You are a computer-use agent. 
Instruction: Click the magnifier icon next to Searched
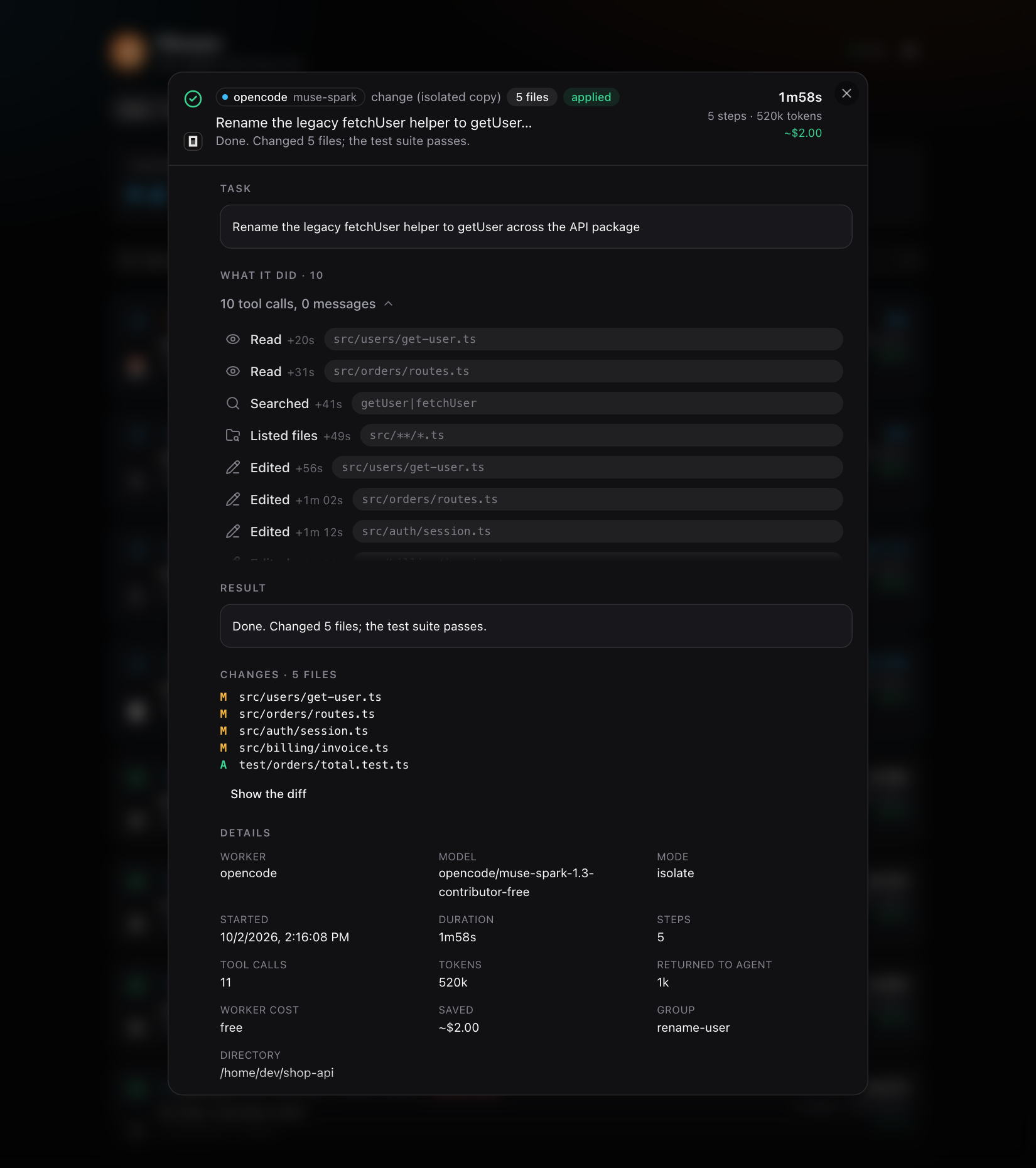pyautogui.click(x=233, y=403)
